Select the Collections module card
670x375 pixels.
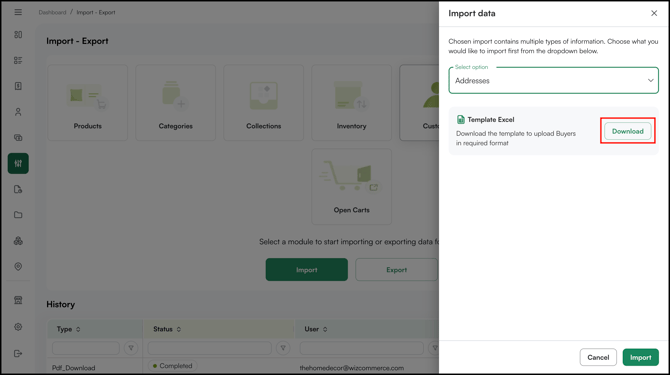pos(264,103)
